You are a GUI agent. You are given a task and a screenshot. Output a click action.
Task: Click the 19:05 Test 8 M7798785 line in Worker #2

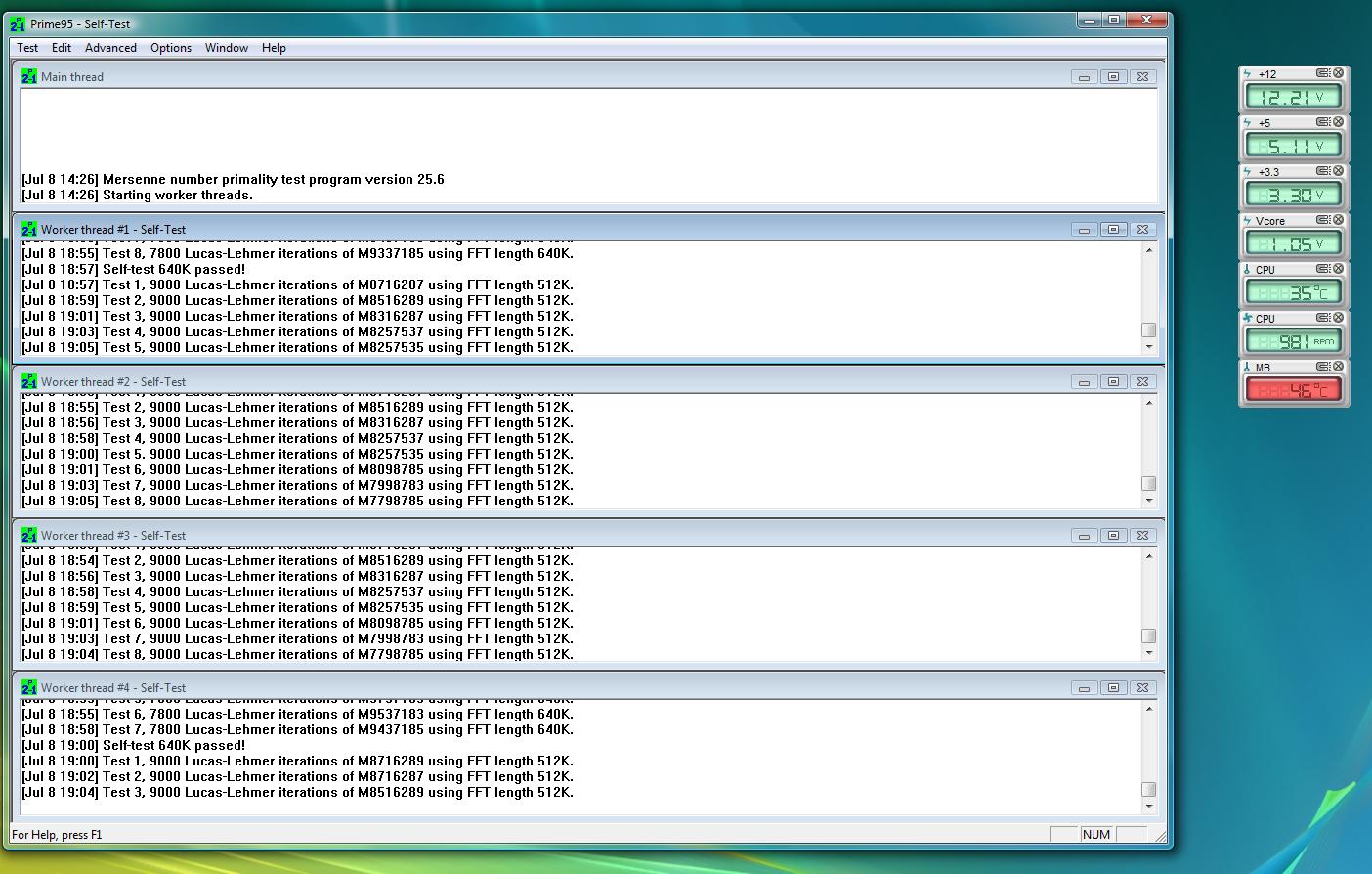(x=298, y=501)
